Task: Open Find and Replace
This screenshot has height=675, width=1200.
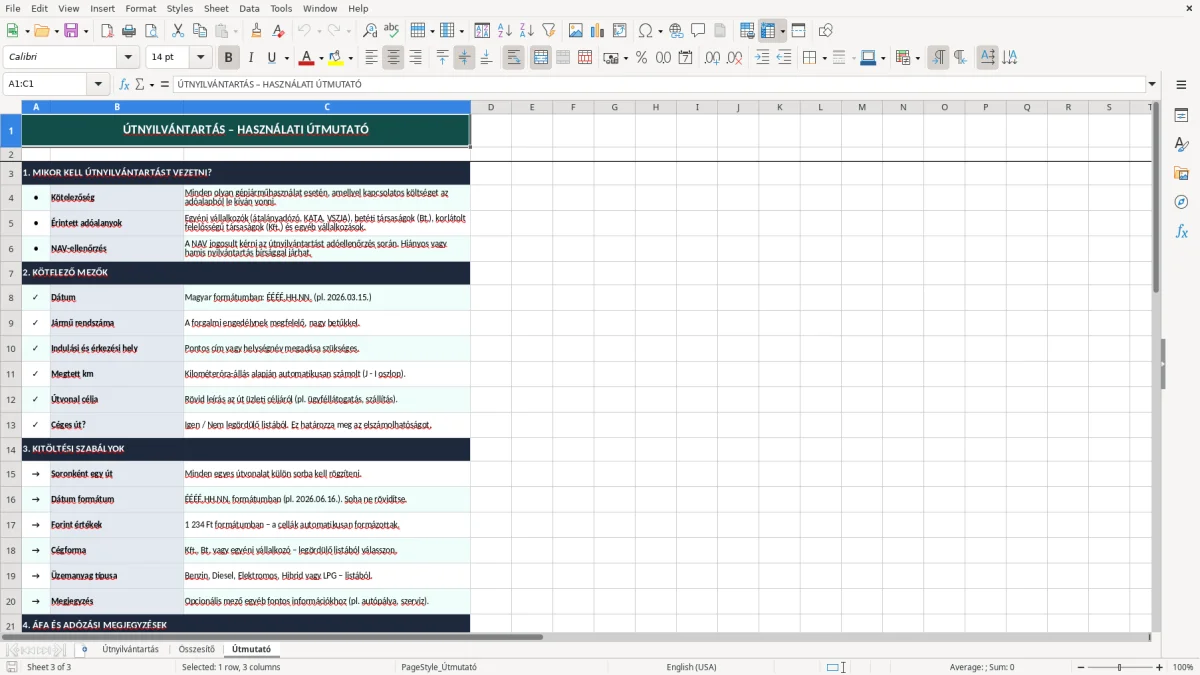Action: (370, 31)
